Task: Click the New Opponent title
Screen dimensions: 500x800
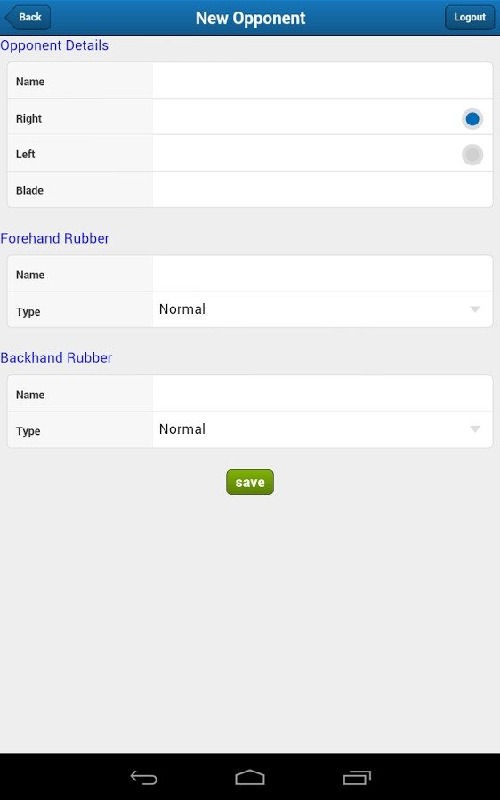Action: pos(251,18)
